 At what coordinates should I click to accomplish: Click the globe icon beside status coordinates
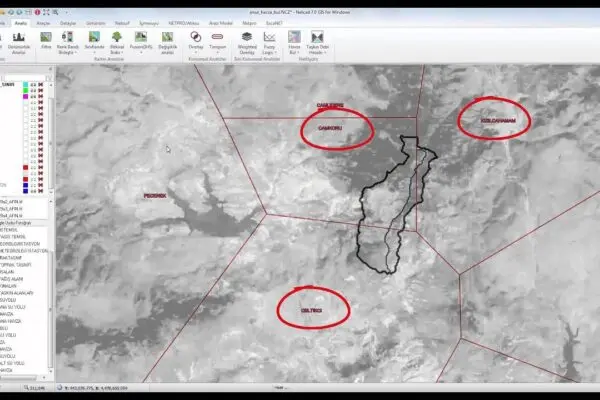coord(60,388)
